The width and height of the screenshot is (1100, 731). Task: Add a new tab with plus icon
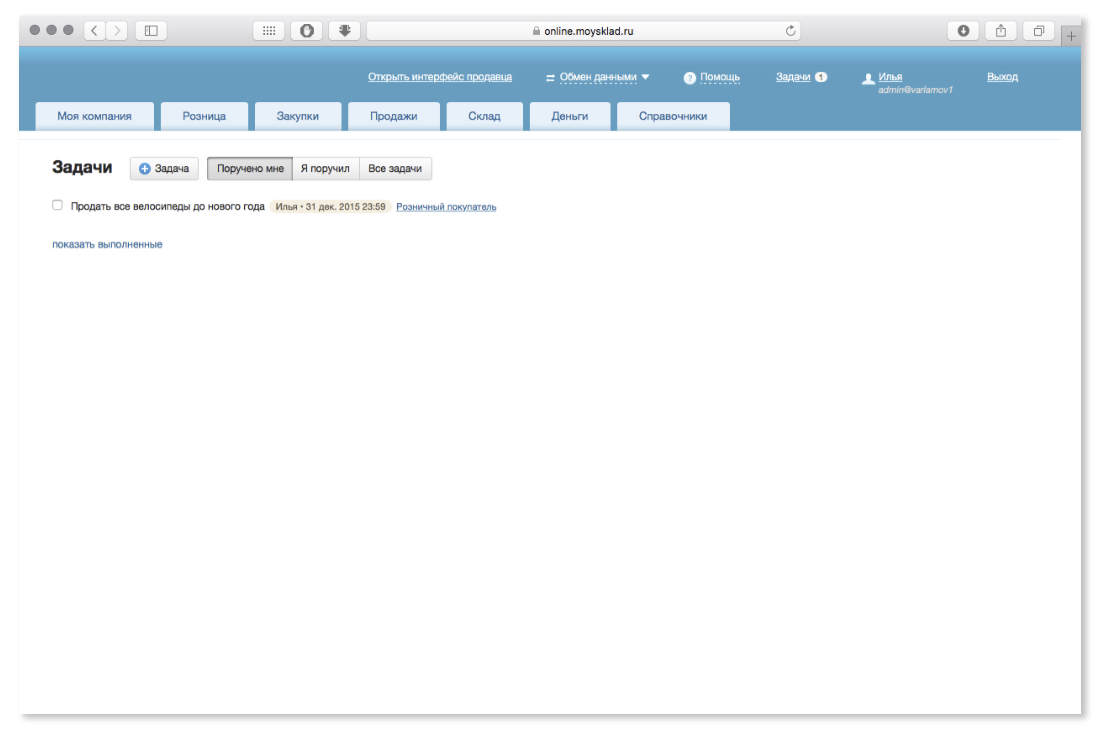[x=1071, y=36]
